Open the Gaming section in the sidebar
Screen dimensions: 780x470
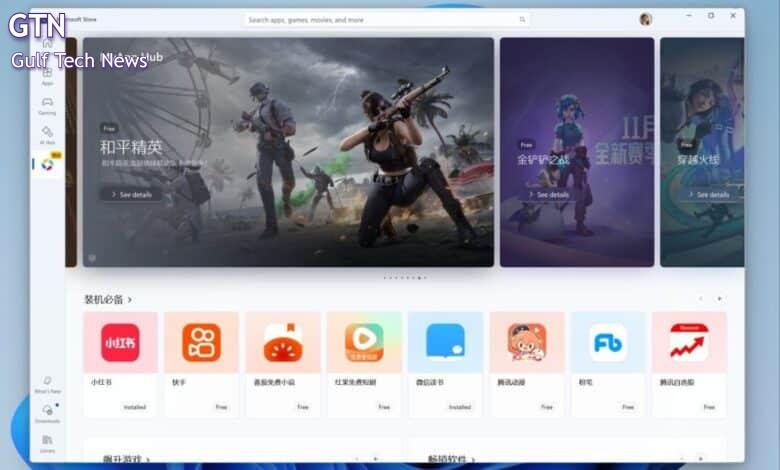pyautogui.click(x=47, y=105)
